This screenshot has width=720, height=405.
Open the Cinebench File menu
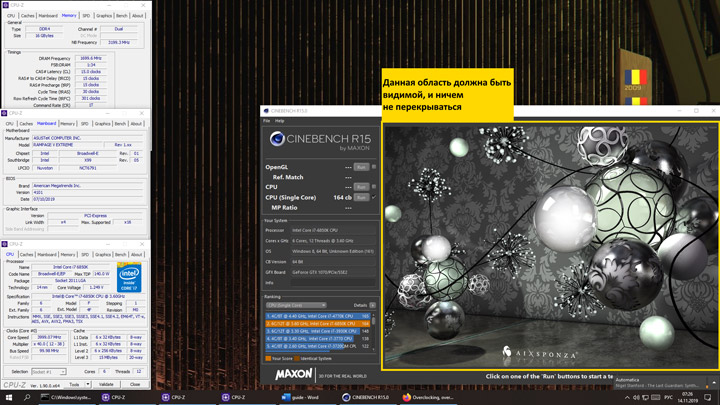266,121
